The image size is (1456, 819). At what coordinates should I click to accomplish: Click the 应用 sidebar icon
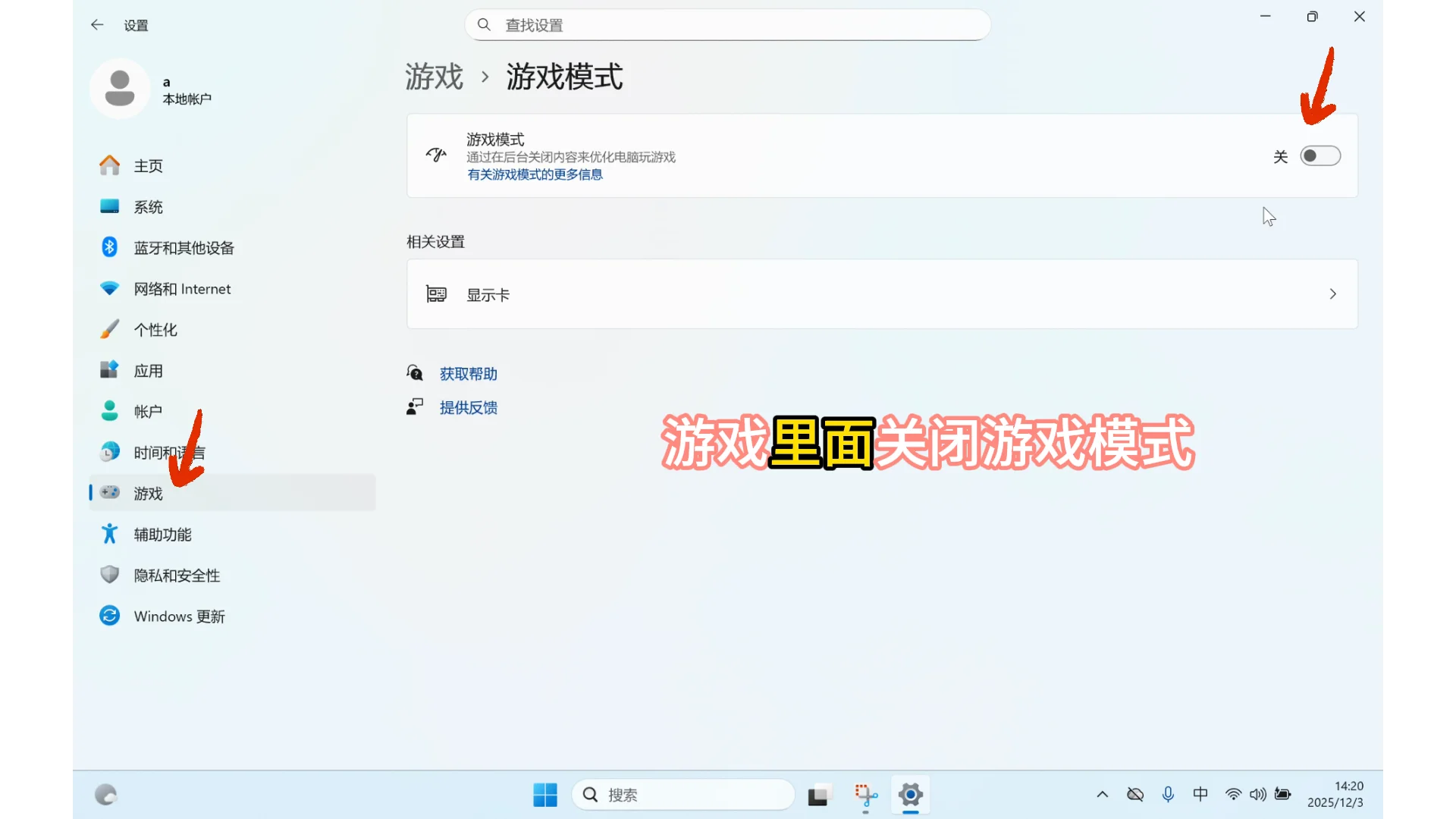click(x=109, y=370)
